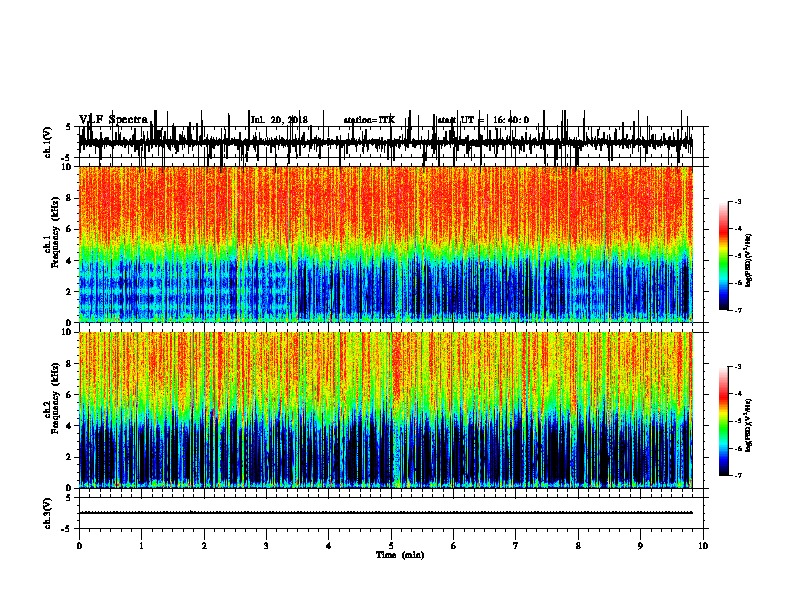Click time axis end tick label "10"
Viewport: 792px width, 612px height.
703,546
